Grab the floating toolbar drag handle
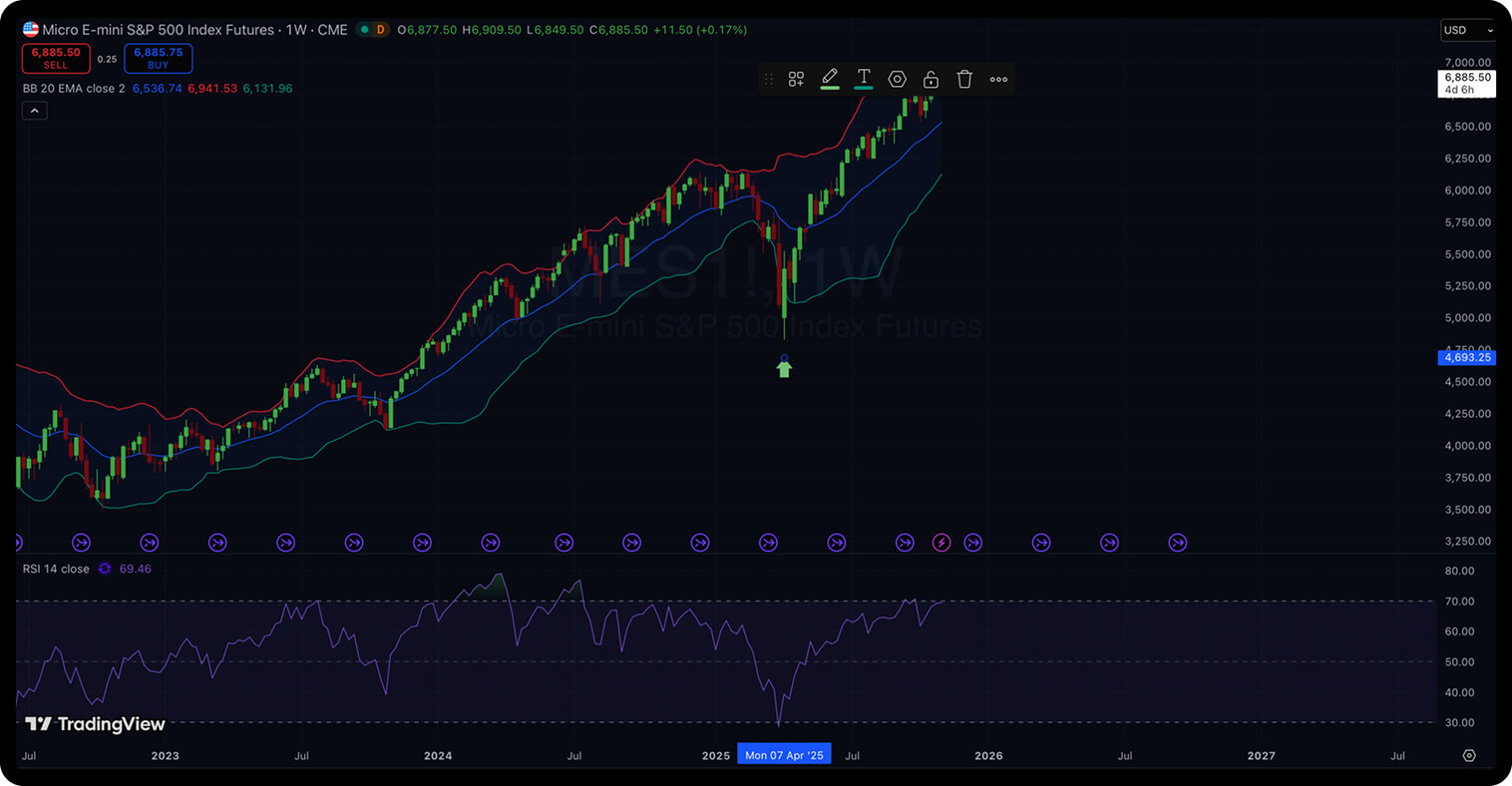This screenshot has height=786, width=1512. [768, 80]
